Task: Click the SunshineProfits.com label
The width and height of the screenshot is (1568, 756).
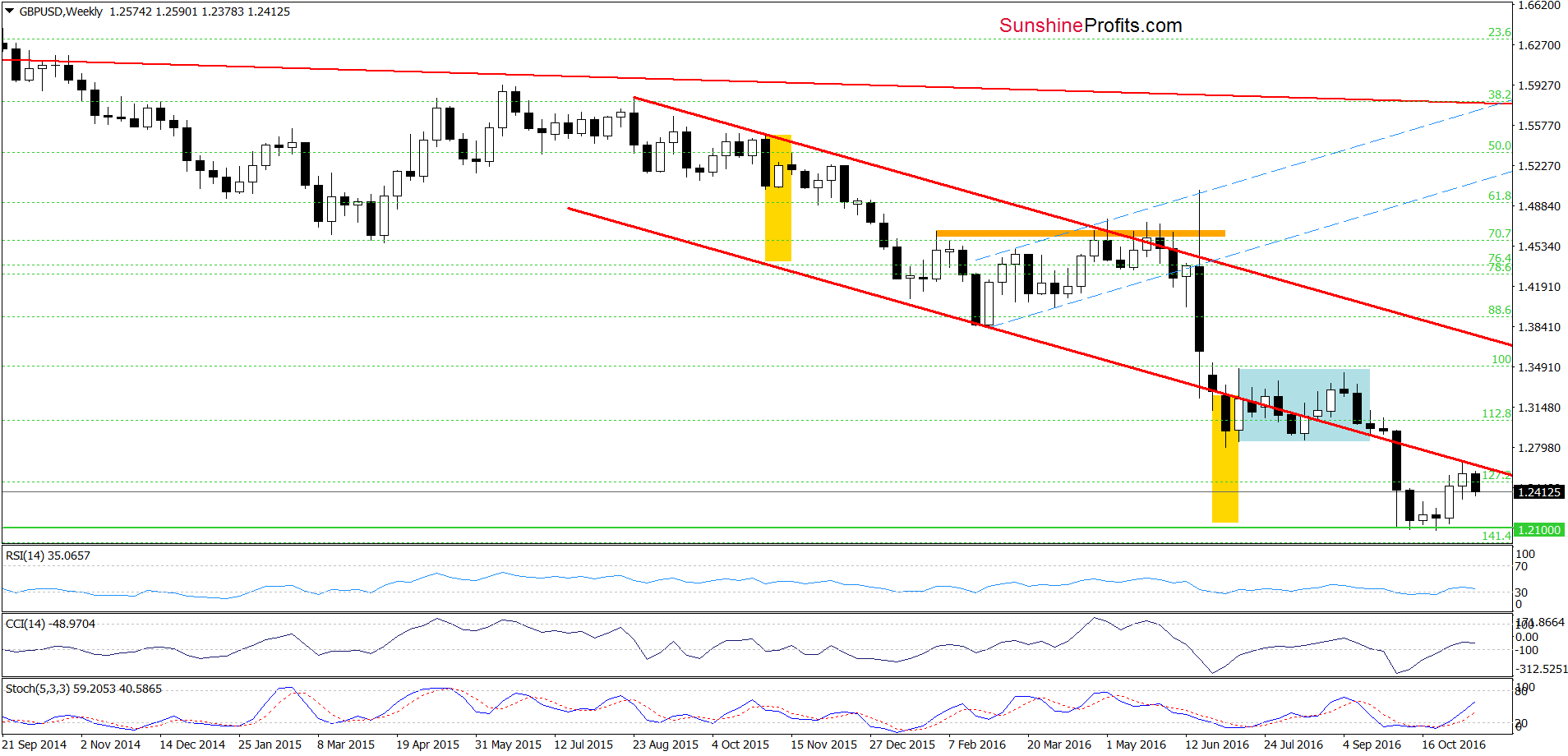Action: point(1091,25)
